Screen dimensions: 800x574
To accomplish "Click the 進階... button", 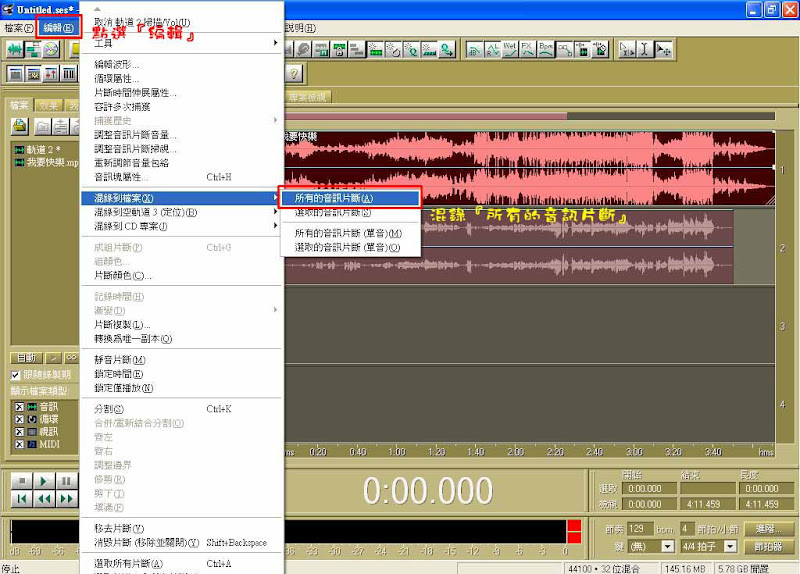I will [x=770, y=528].
